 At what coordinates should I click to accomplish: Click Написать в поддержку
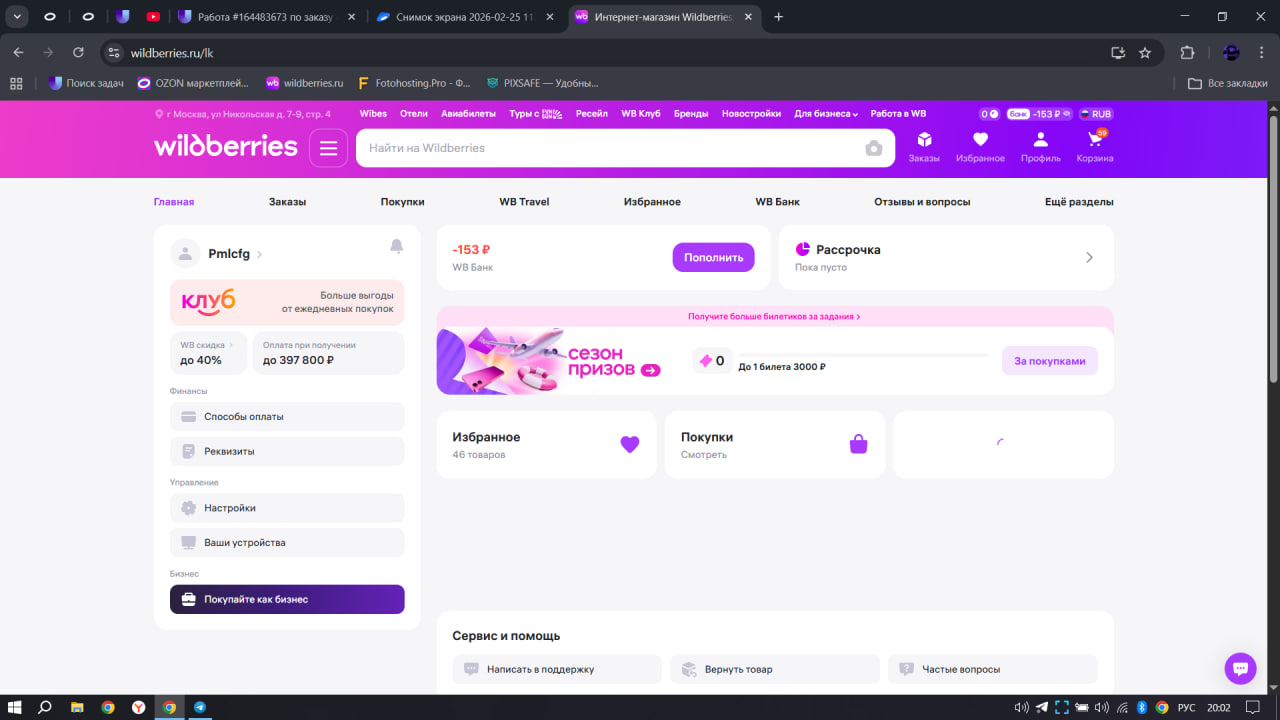click(557, 669)
